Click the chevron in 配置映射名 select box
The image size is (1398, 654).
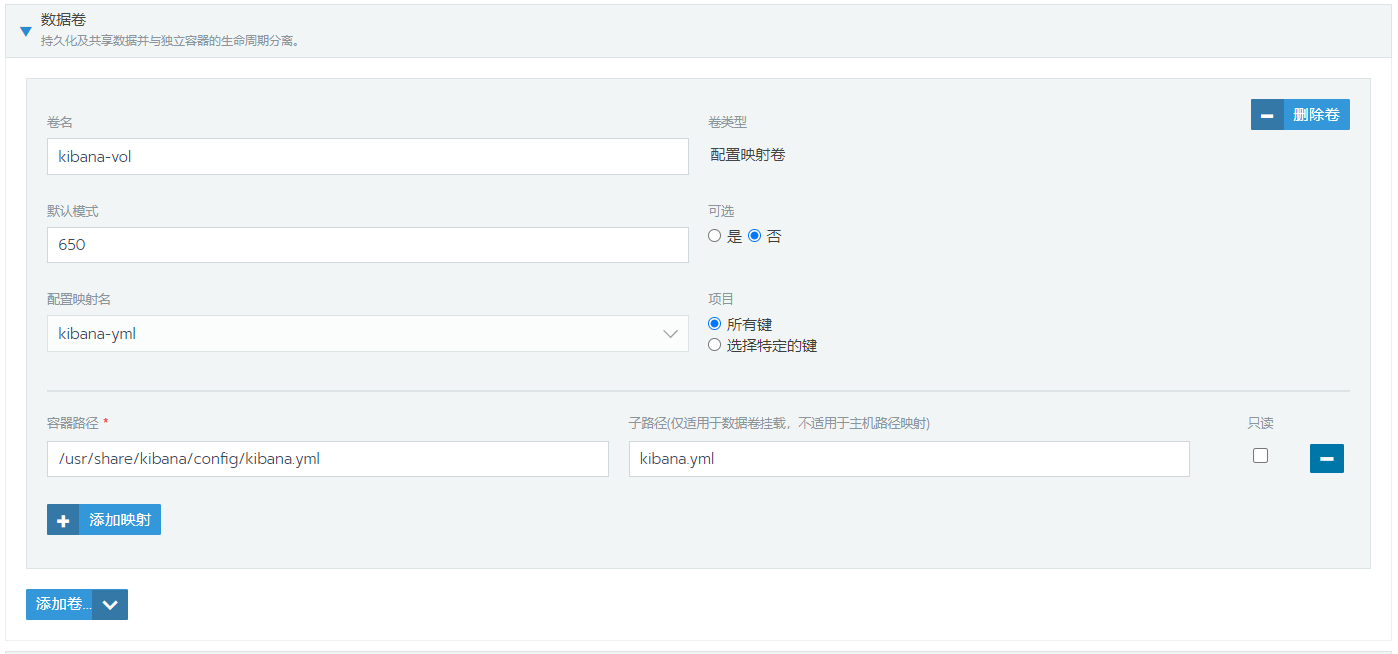pos(670,334)
